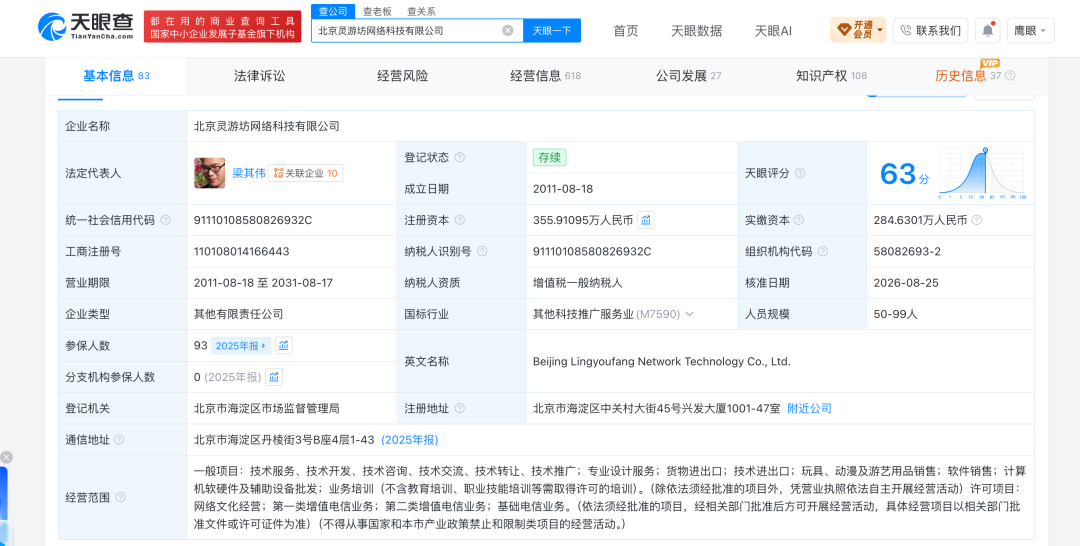Click the 存续 status tag
1080x546 pixels.
tap(550, 158)
